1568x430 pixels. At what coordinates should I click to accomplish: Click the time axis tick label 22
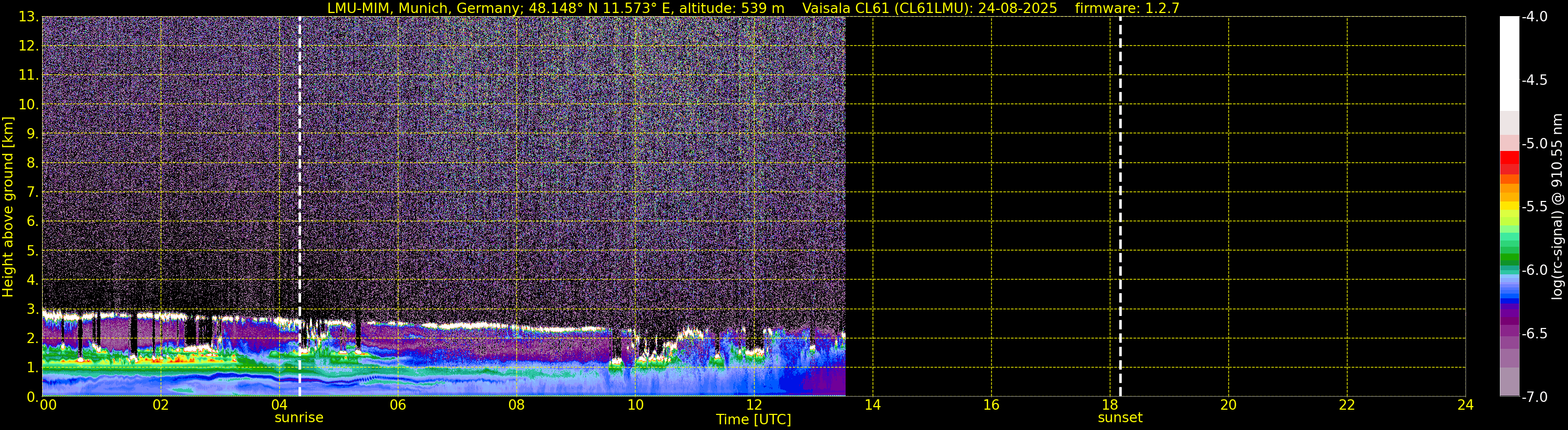coord(1347,405)
